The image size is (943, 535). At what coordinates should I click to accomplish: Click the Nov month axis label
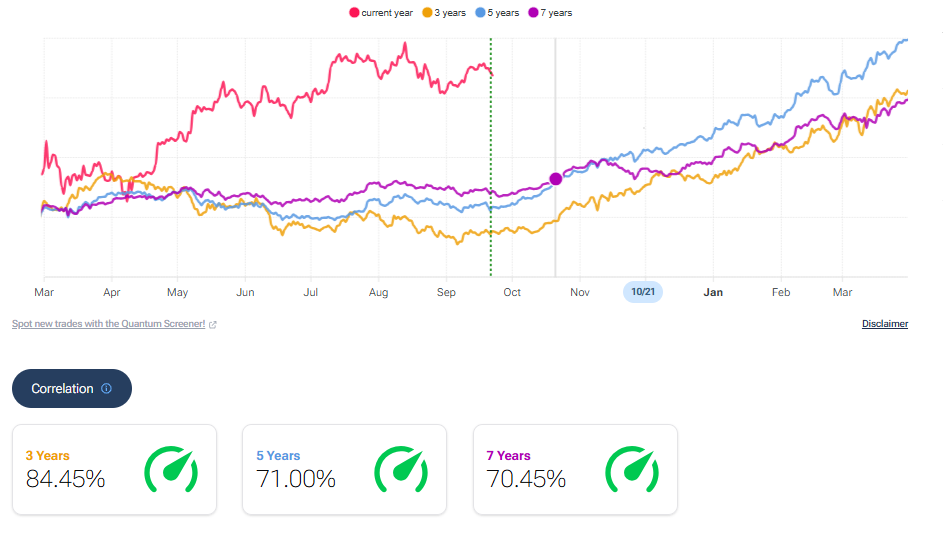coord(579,292)
